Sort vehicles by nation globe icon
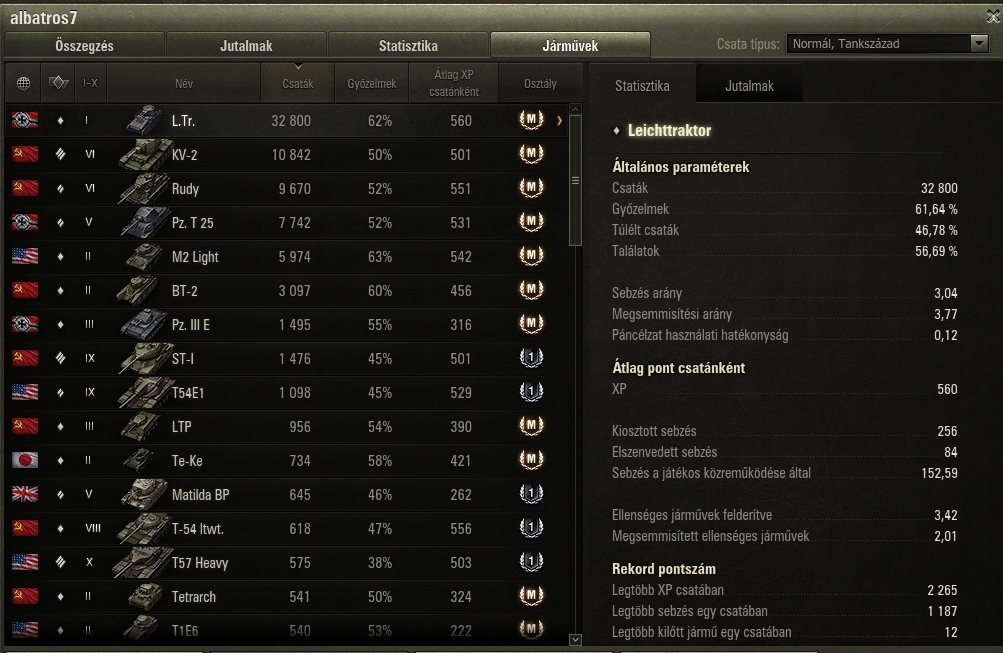 (x=23, y=83)
